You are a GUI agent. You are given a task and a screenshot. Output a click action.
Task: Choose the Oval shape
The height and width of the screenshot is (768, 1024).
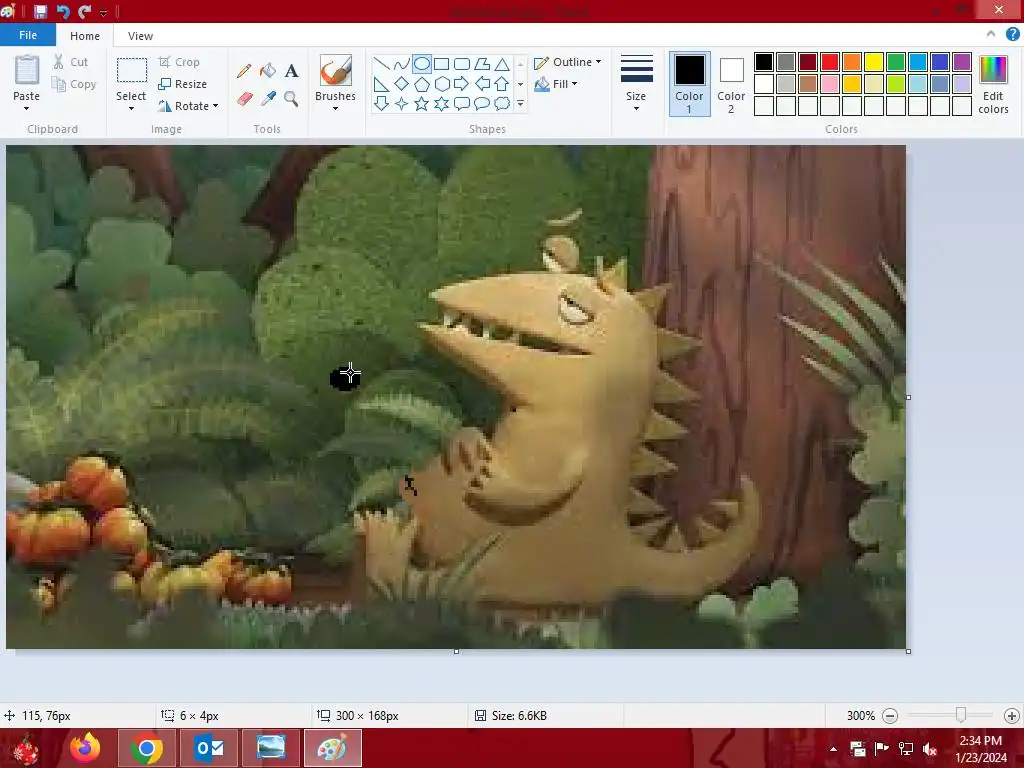422,63
